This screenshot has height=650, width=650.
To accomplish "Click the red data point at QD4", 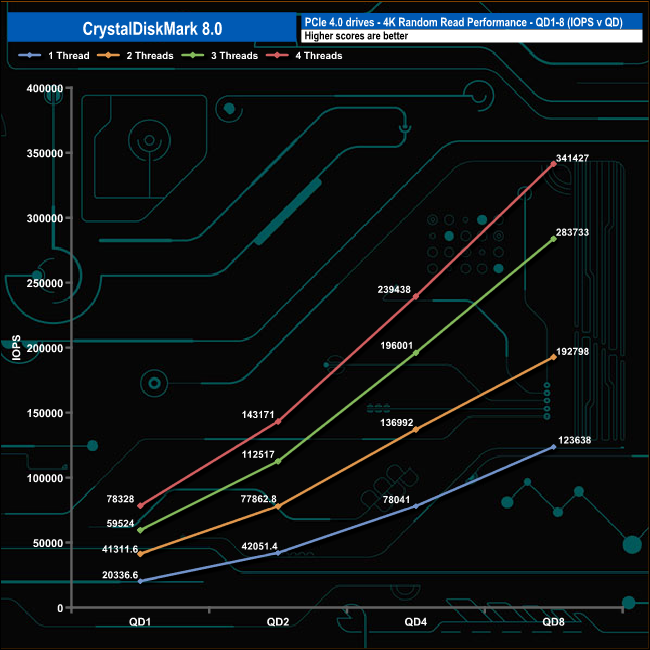I will (x=416, y=297).
